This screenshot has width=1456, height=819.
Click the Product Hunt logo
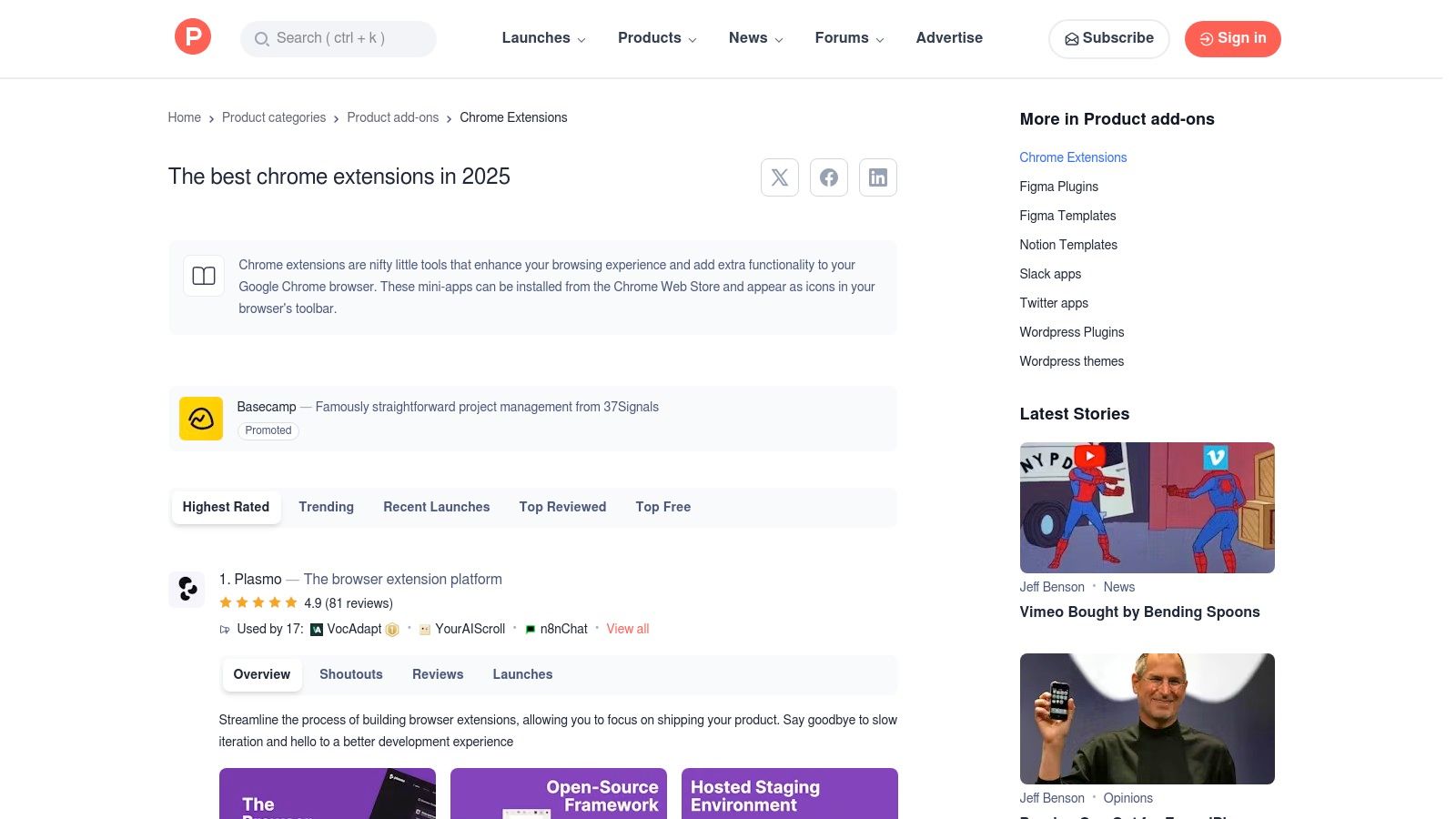coord(193,37)
